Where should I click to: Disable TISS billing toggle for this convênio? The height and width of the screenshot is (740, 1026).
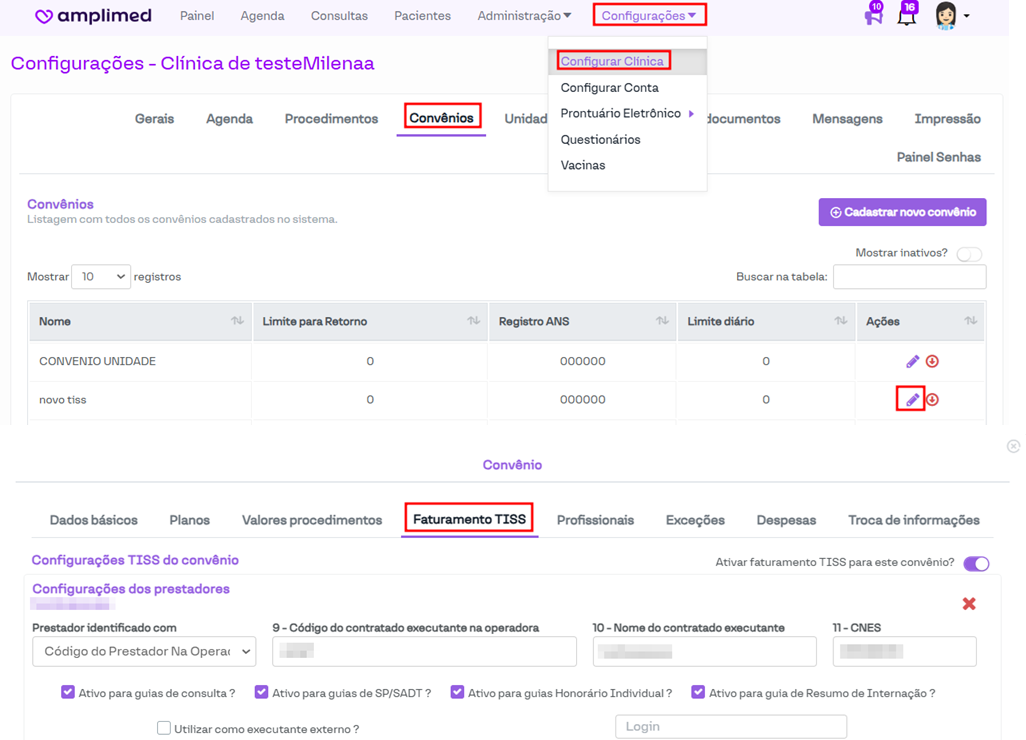[976, 564]
